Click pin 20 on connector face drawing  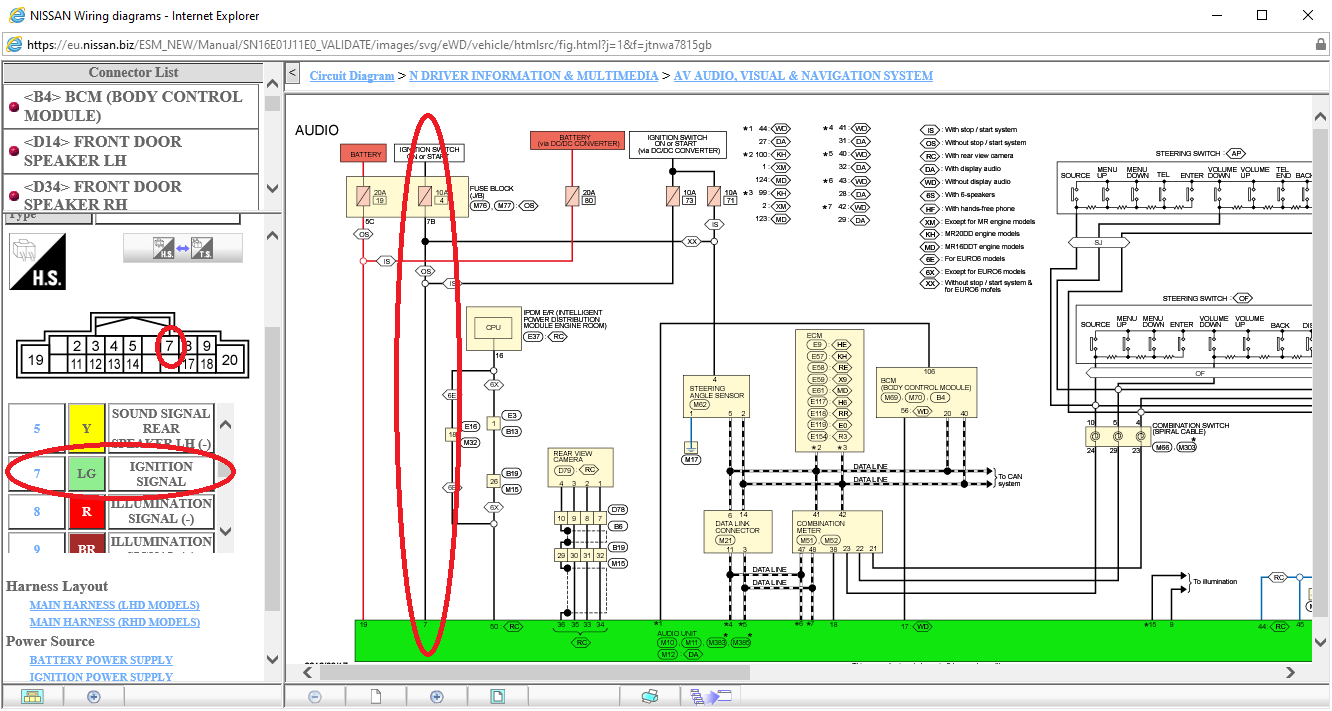[230, 360]
